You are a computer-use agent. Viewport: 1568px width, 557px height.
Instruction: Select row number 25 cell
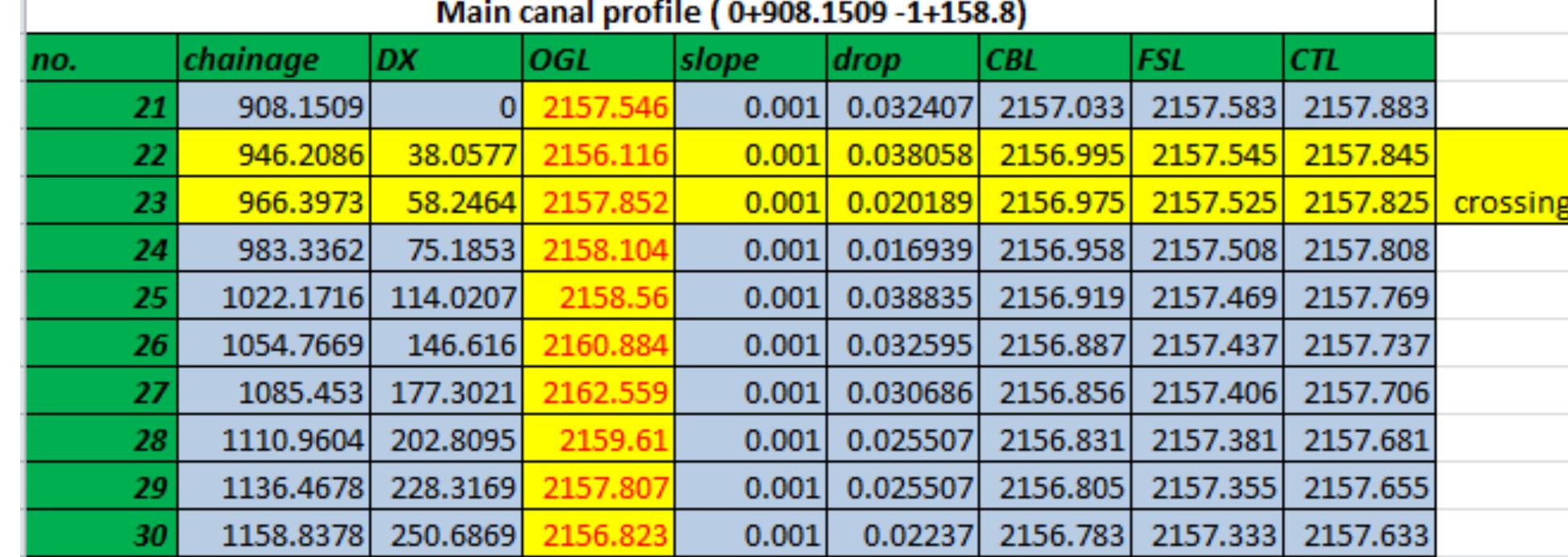point(101,297)
